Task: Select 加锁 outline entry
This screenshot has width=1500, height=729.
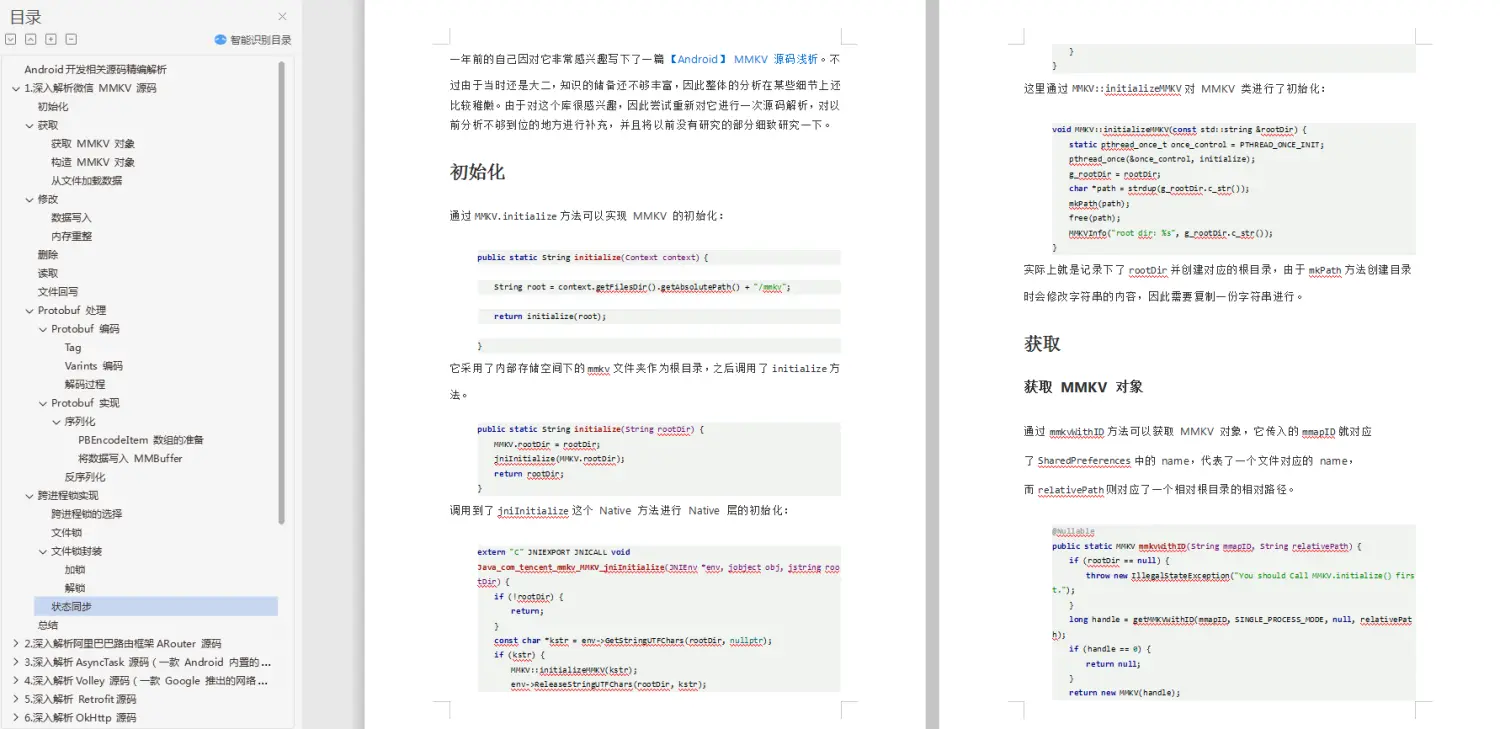Action: coord(75,570)
